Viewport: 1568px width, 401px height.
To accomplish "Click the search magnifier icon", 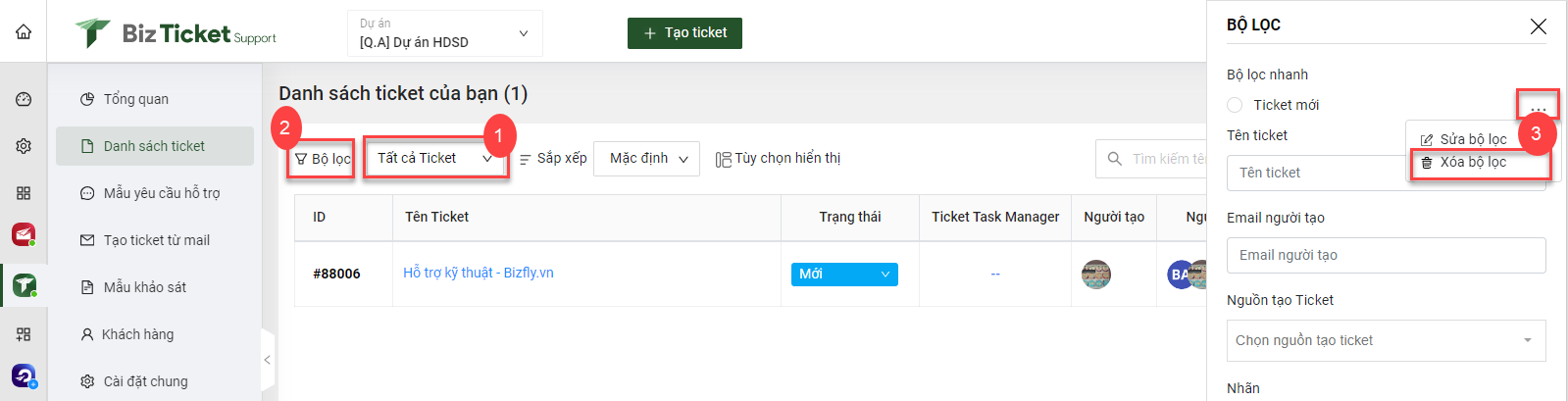I will [x=1114, y=159].
